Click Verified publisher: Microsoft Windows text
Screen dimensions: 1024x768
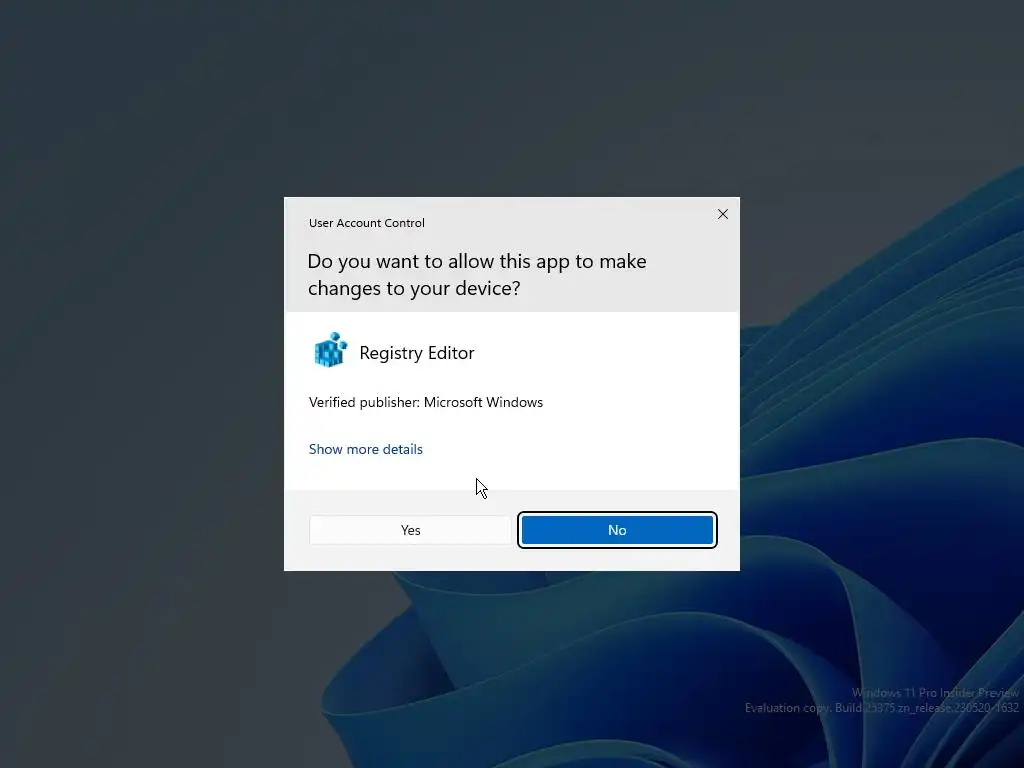[426, 402]
